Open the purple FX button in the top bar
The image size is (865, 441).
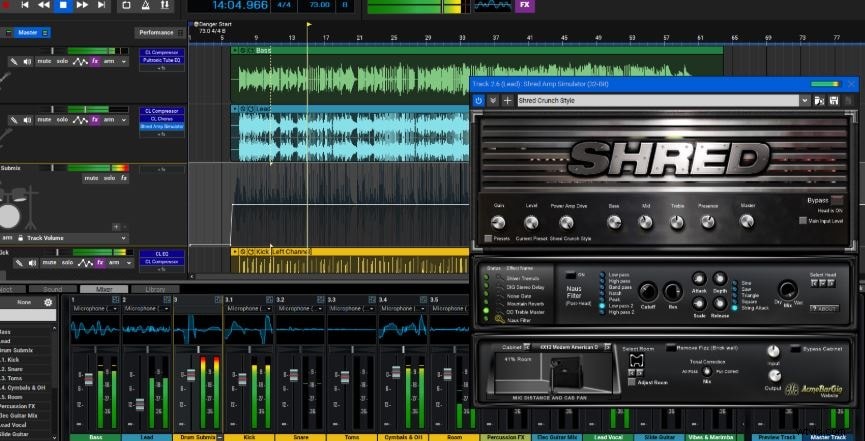(524, 5)
